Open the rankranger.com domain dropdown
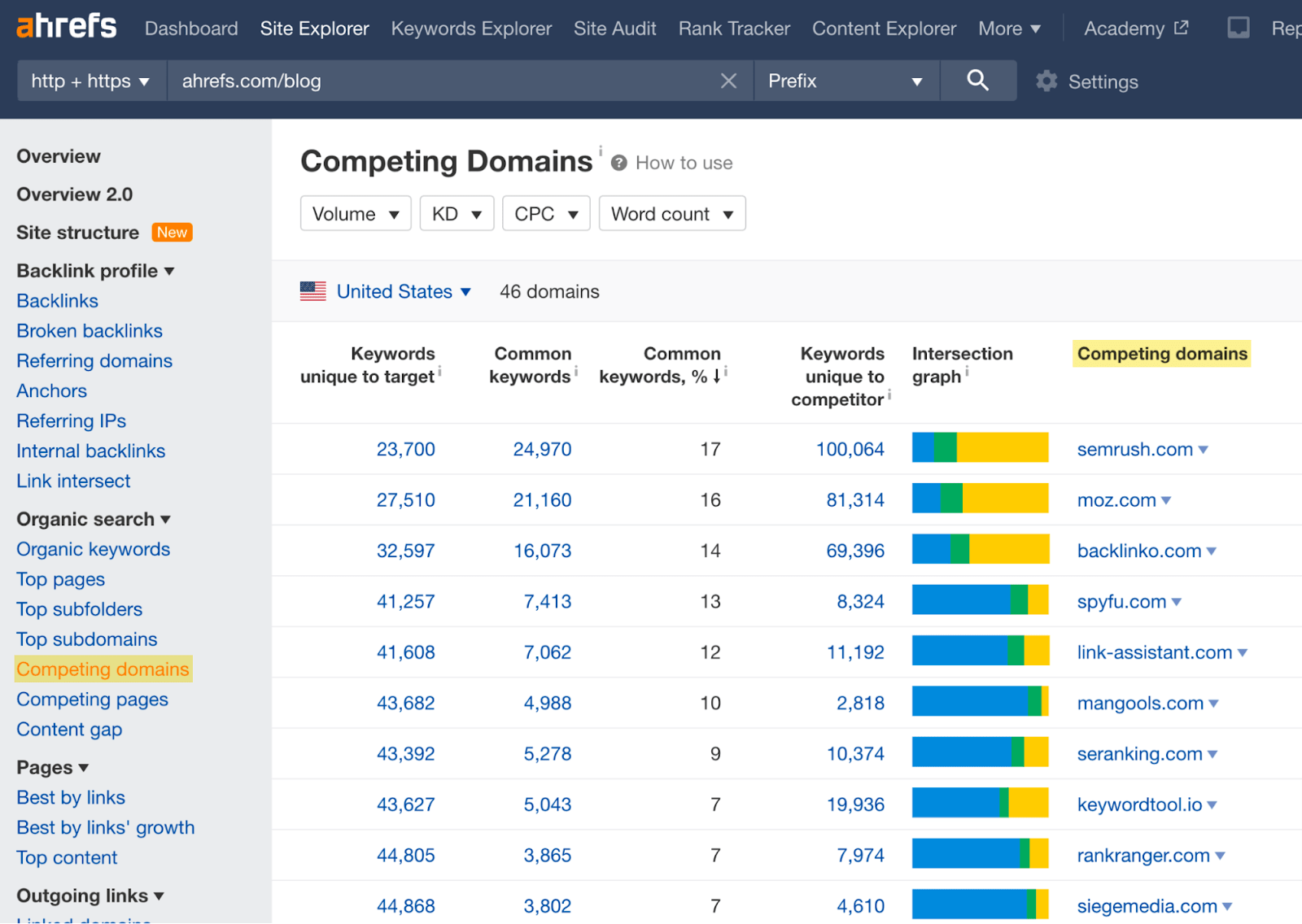 pyautogui.click(x=1220, y=856)
